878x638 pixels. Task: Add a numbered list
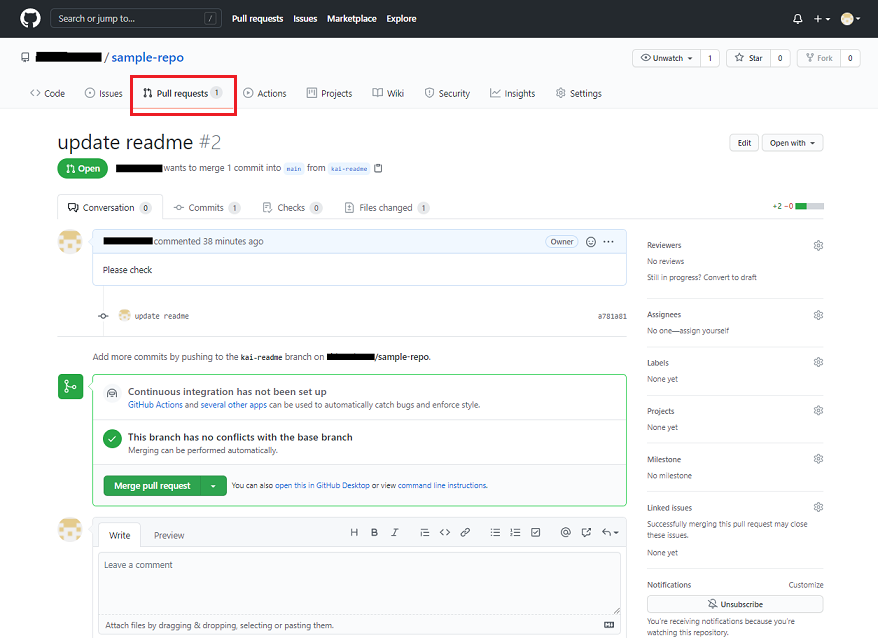click(515, 533)
